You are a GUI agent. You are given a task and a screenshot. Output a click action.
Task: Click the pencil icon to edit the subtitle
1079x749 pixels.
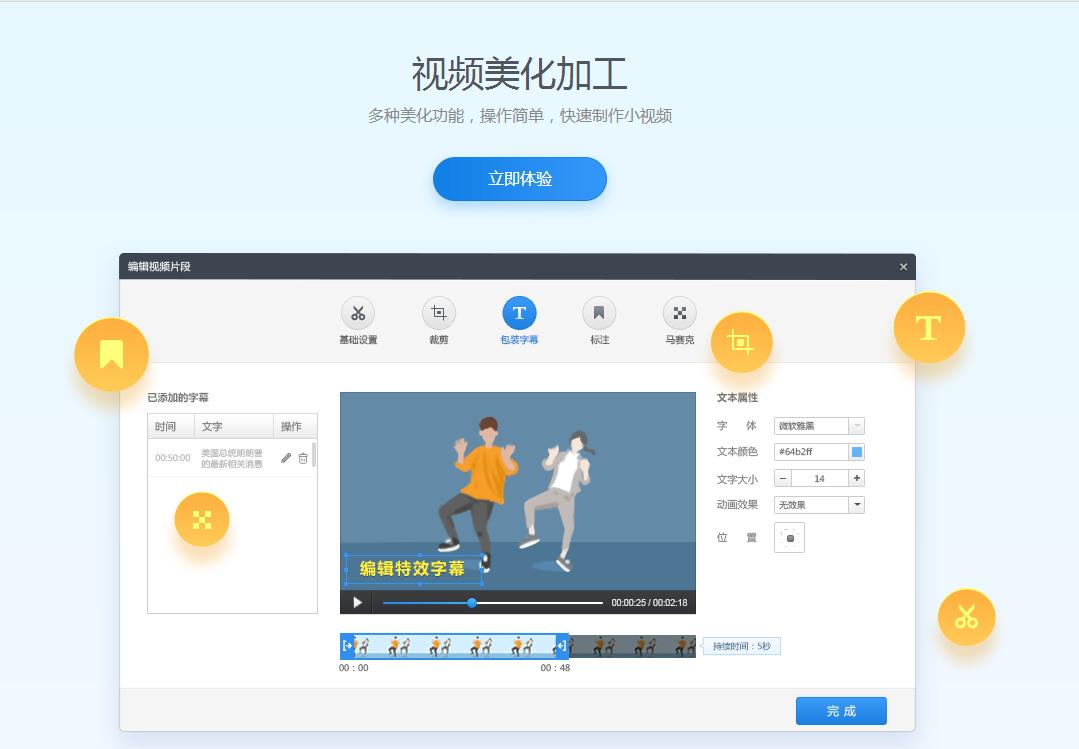284,457
